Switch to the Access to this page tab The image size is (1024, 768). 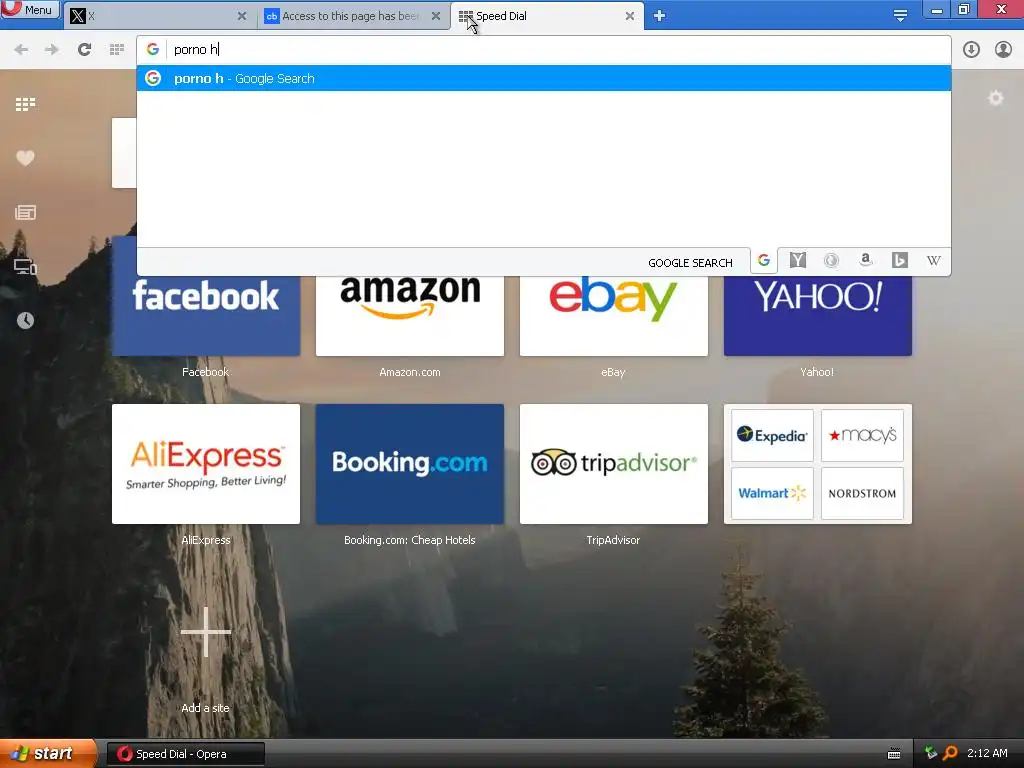[x=353, y=16]
